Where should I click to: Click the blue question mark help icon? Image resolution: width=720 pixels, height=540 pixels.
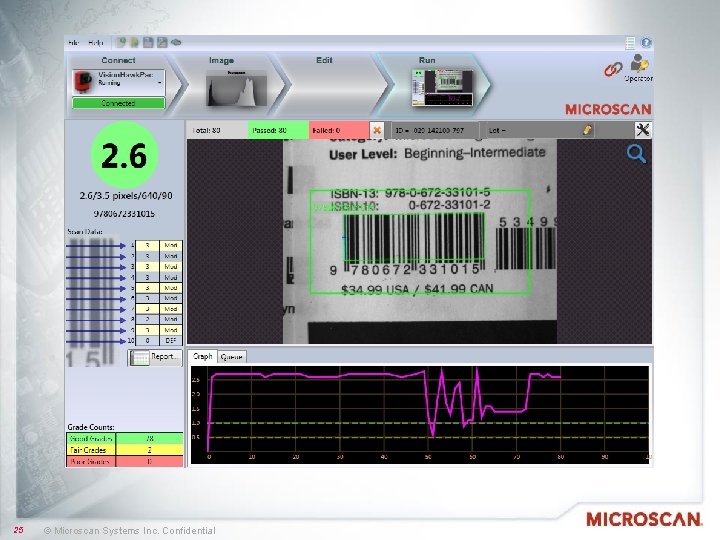click(x=646, y=43)
